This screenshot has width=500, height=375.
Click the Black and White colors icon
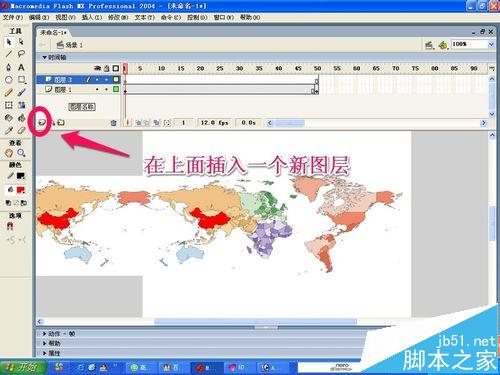[9, 203]
